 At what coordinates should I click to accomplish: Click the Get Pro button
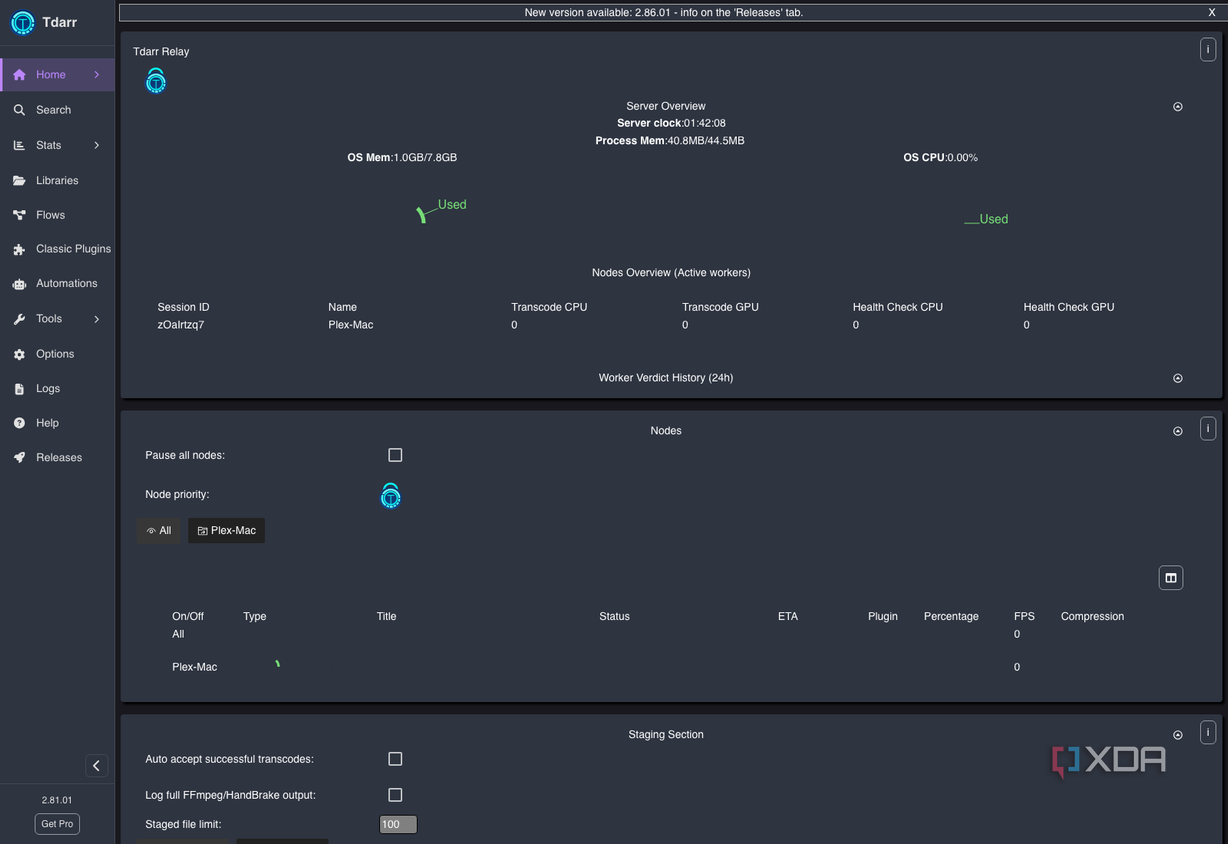coord(57,824)
